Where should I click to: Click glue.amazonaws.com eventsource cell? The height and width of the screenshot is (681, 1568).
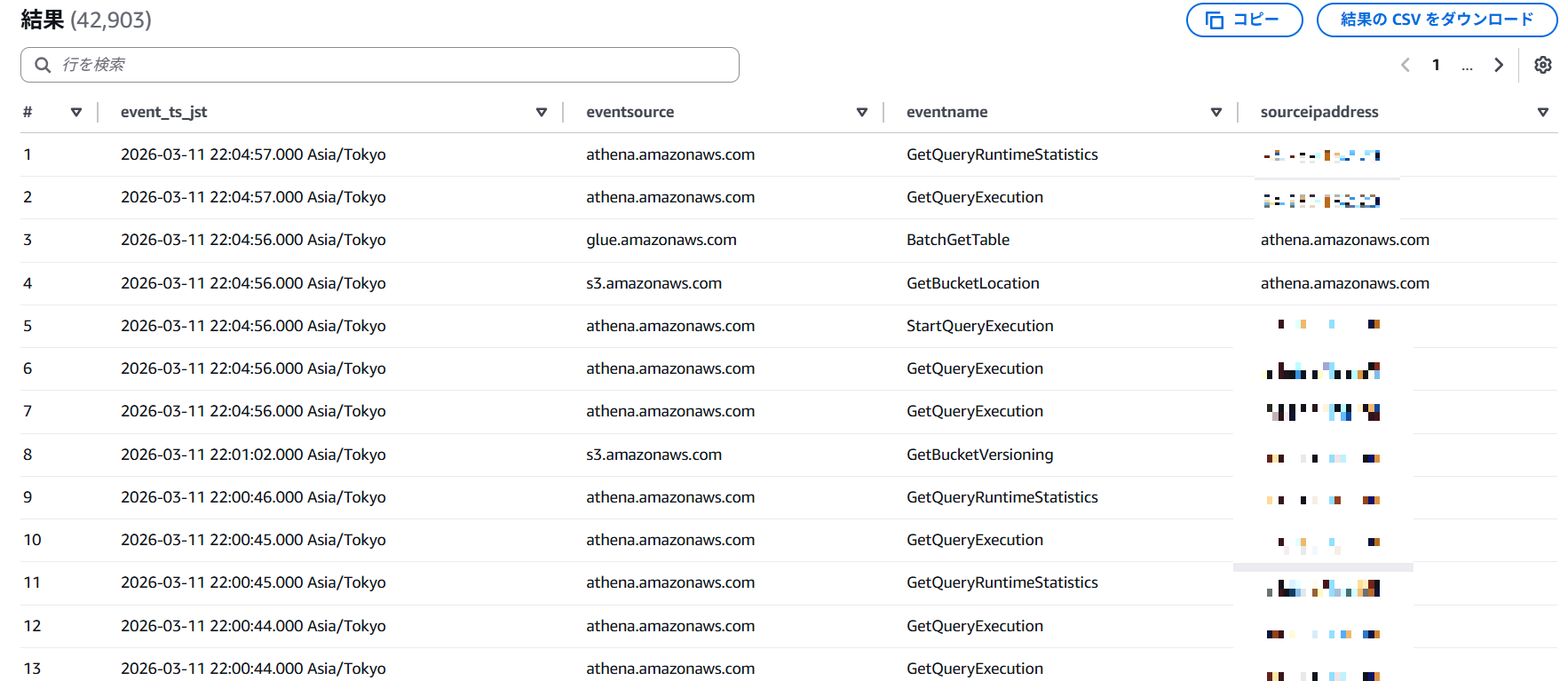click(x=661, y=240)
